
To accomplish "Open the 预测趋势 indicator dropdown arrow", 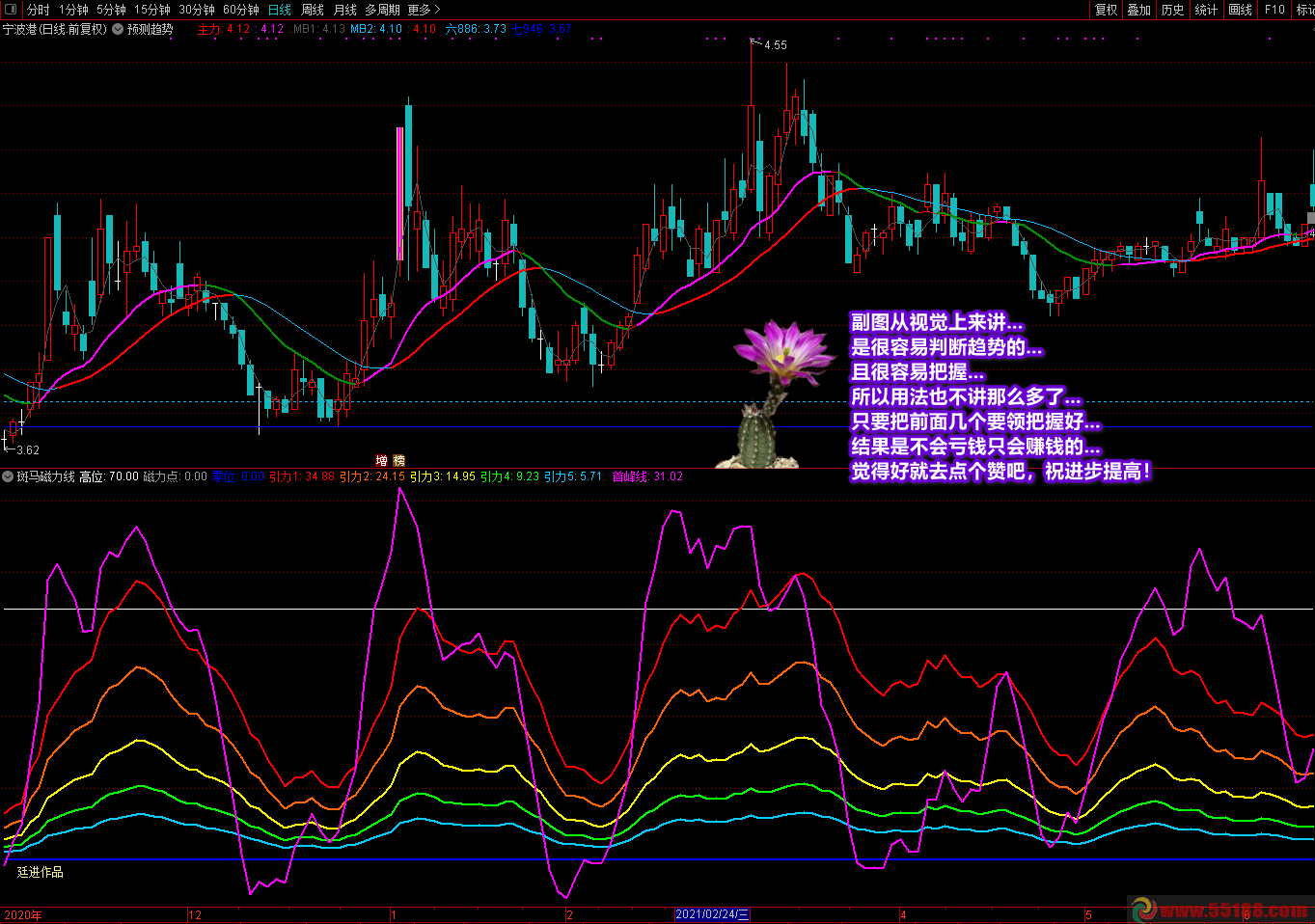I will click(x=118, y=29).
